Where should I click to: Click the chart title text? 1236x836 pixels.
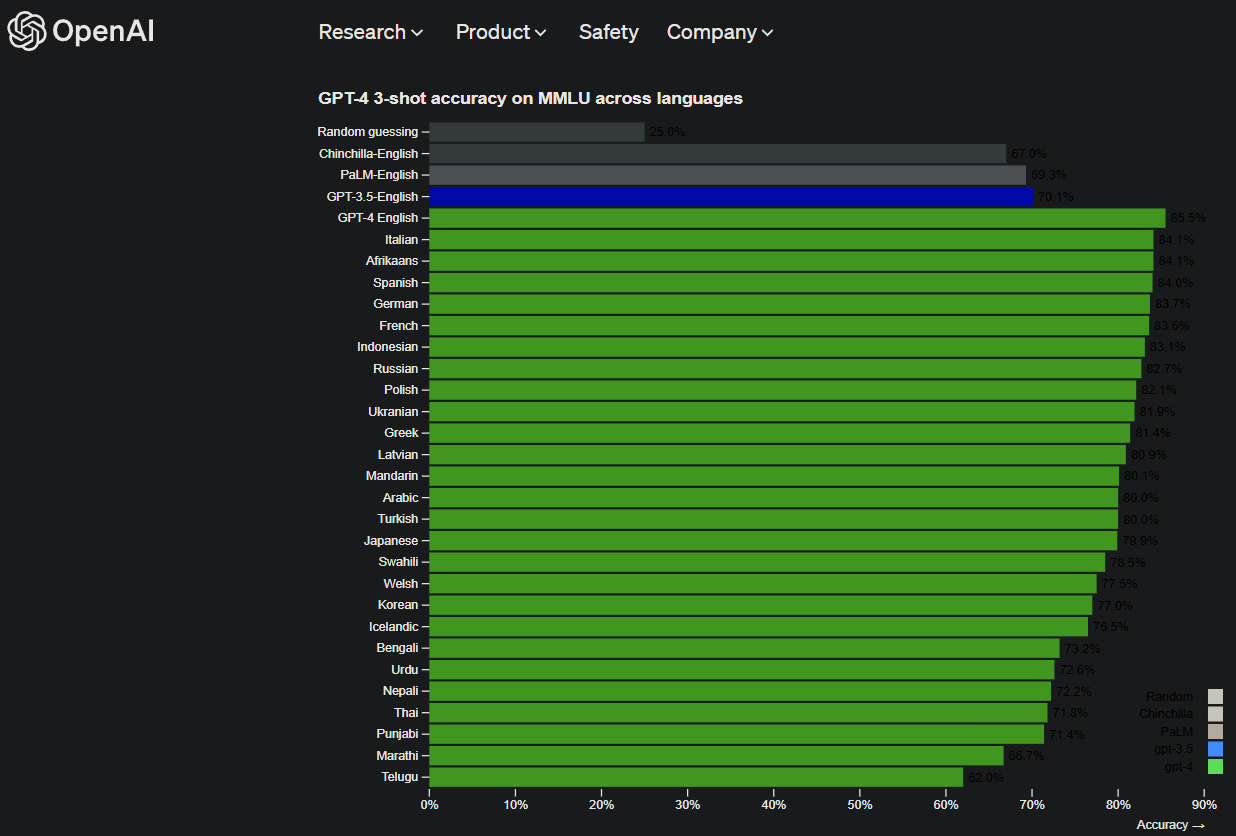[531, 98]
